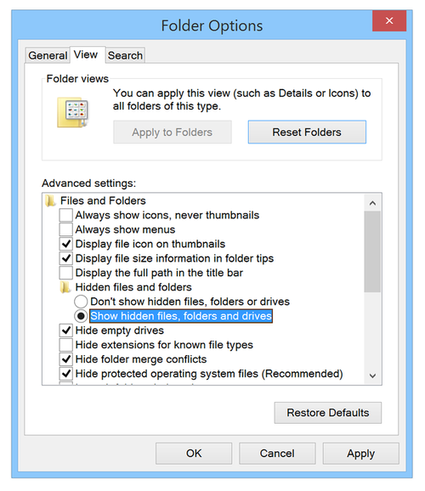Click the scroll up arrow in Advanced settings

point(373,203)
